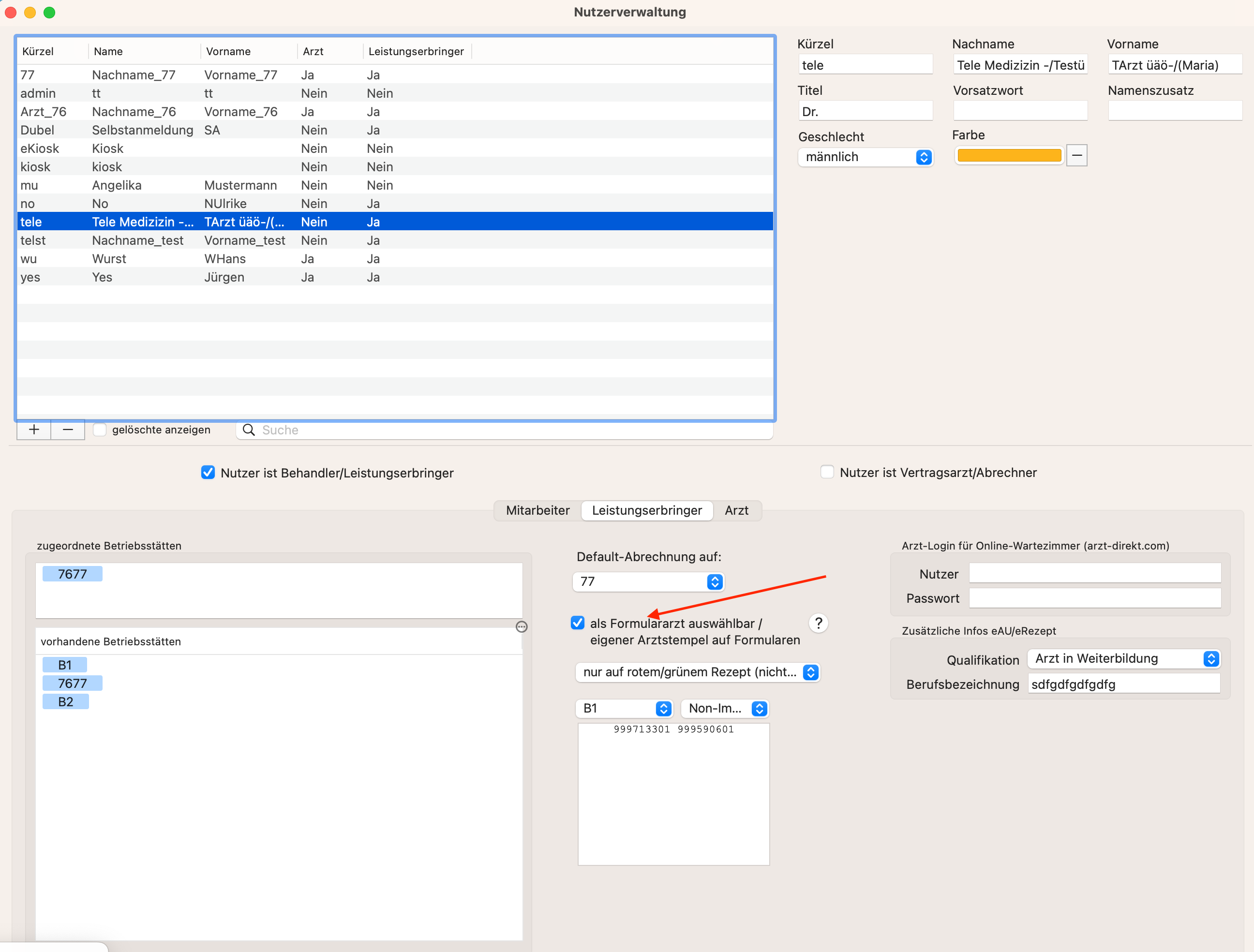Click the Berufsbezeichnung input field

1123,684
